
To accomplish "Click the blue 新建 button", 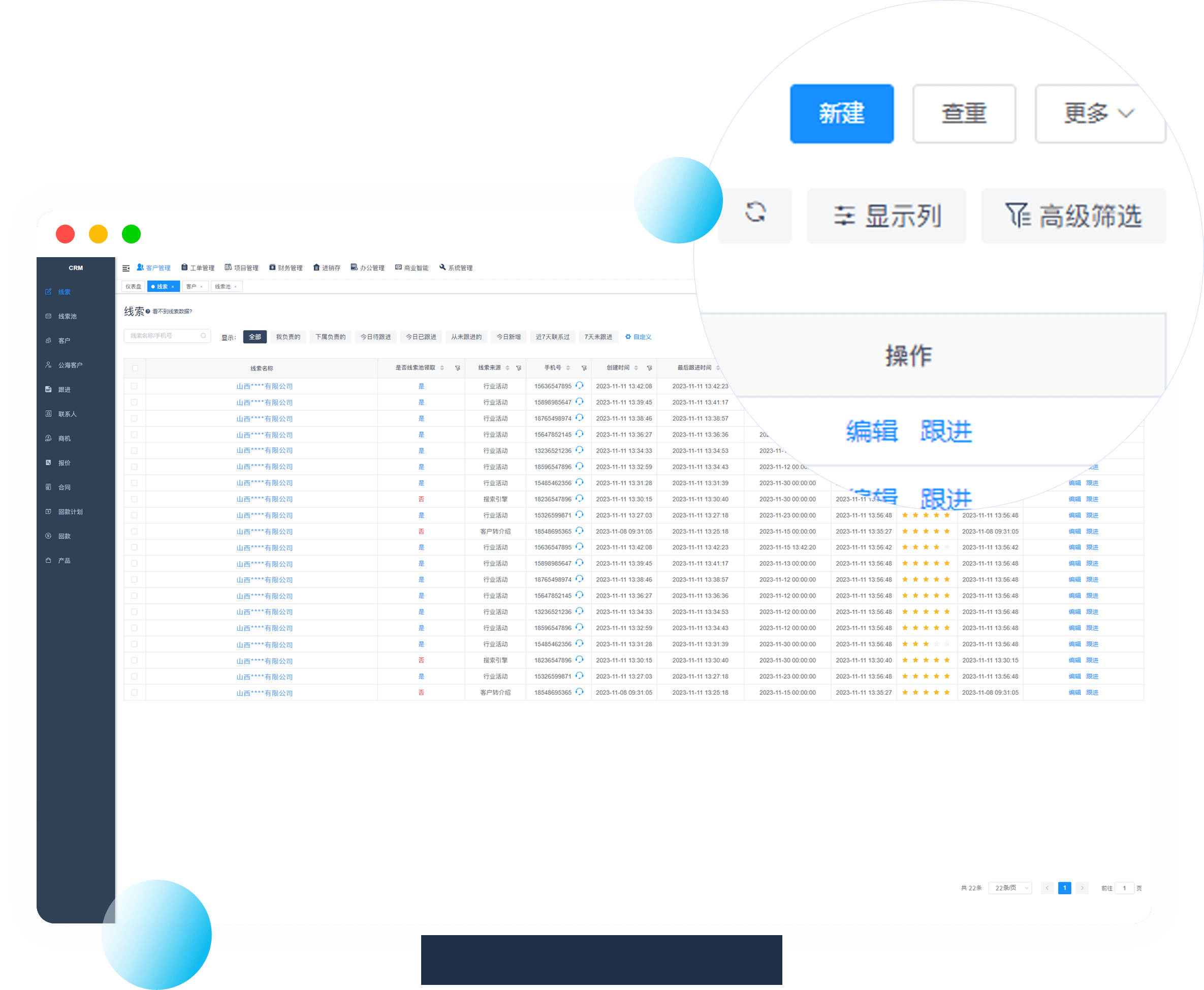I will 841,113.
